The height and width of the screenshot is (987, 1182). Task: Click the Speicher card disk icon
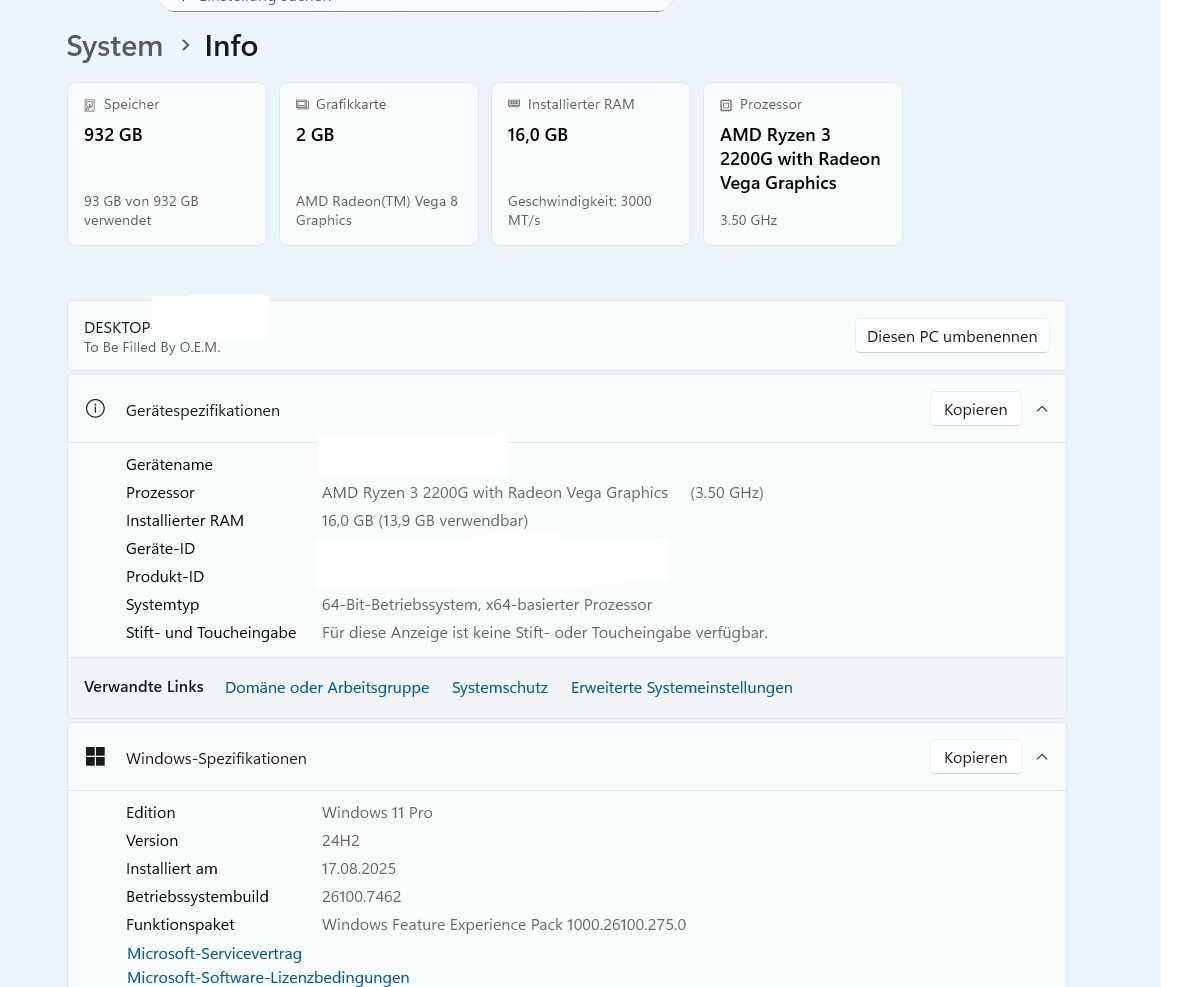[x=90, y=105]
